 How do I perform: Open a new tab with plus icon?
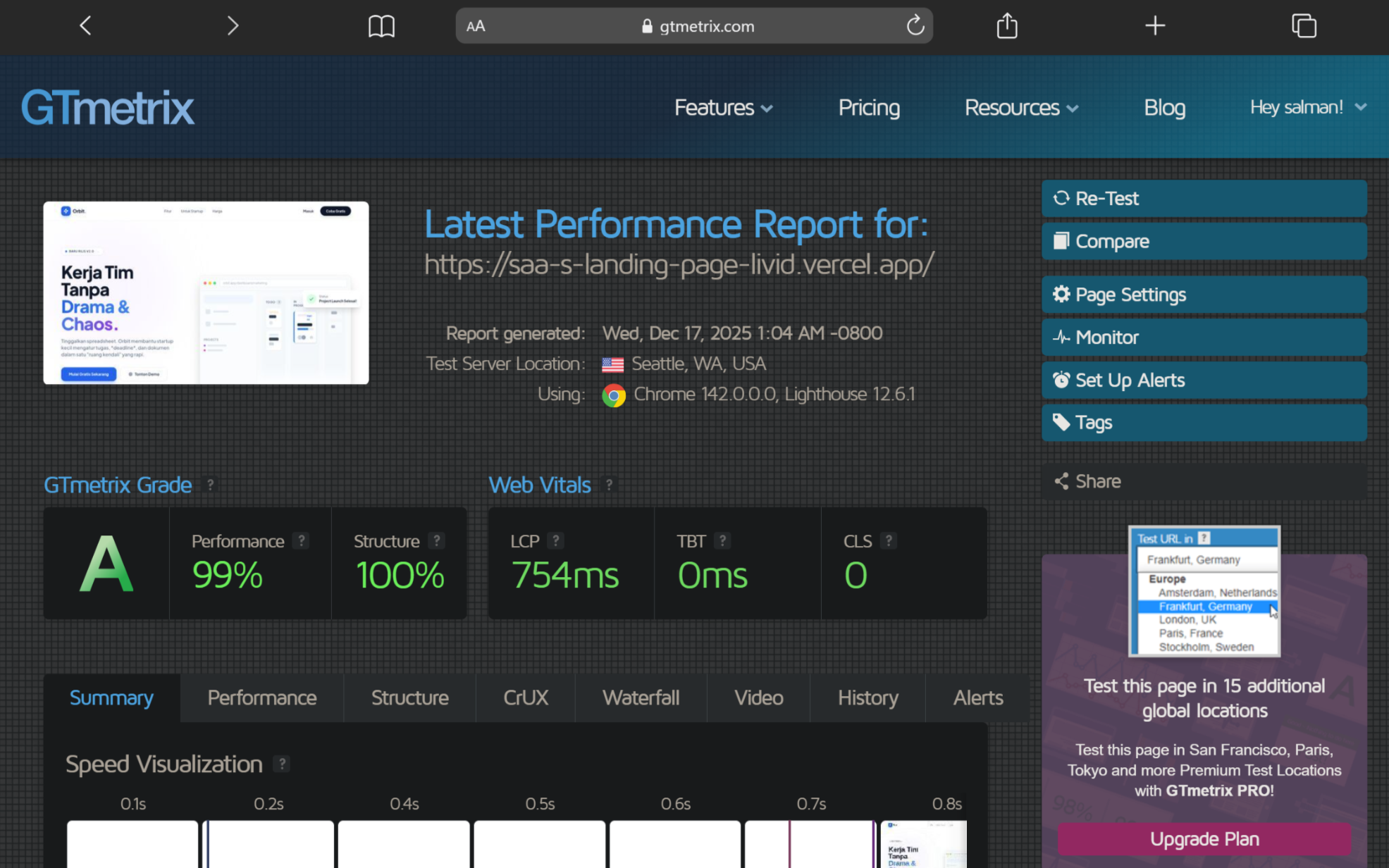pos(1155,26)
